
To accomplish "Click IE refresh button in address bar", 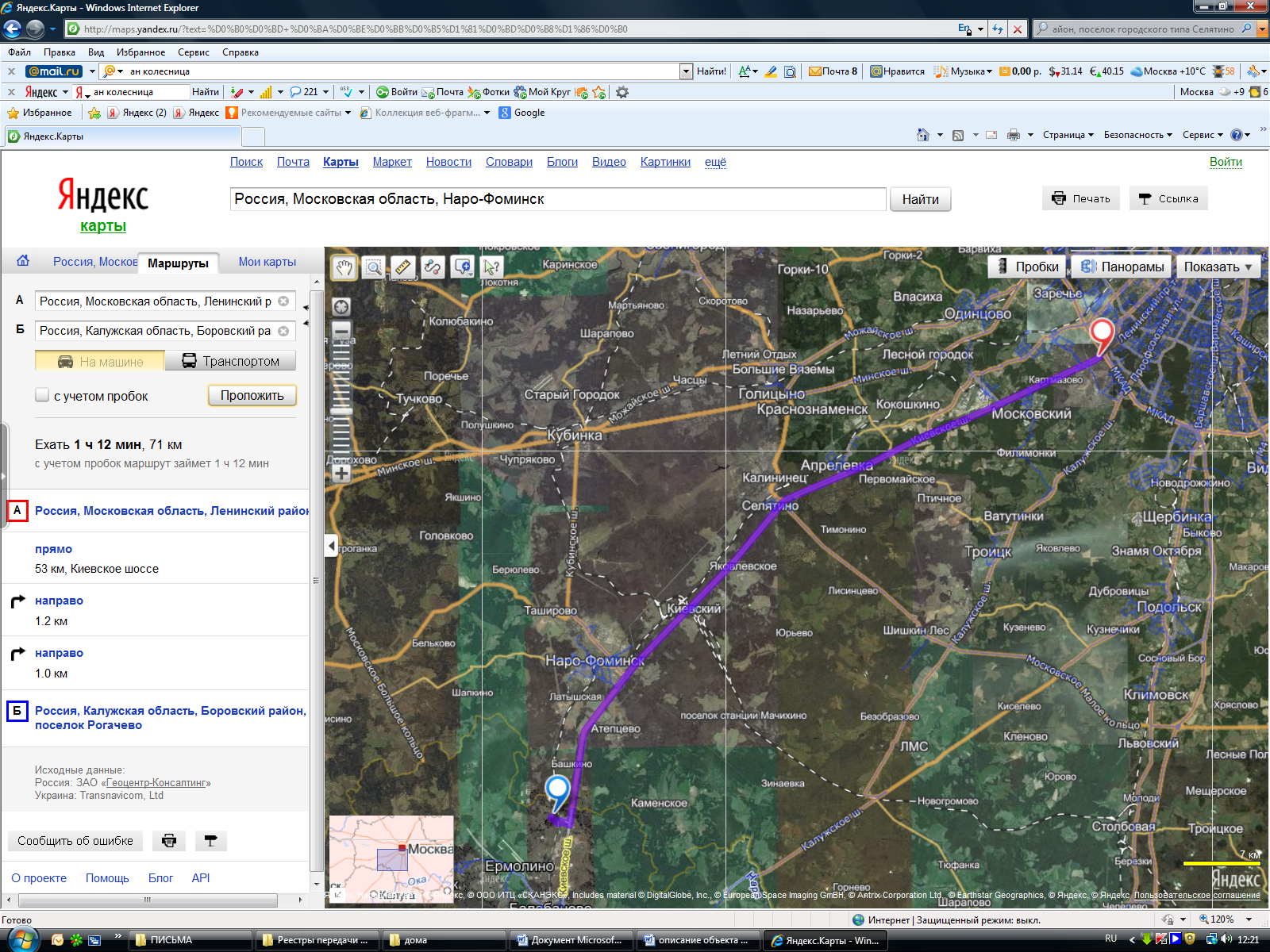I will tap(999, 29).
